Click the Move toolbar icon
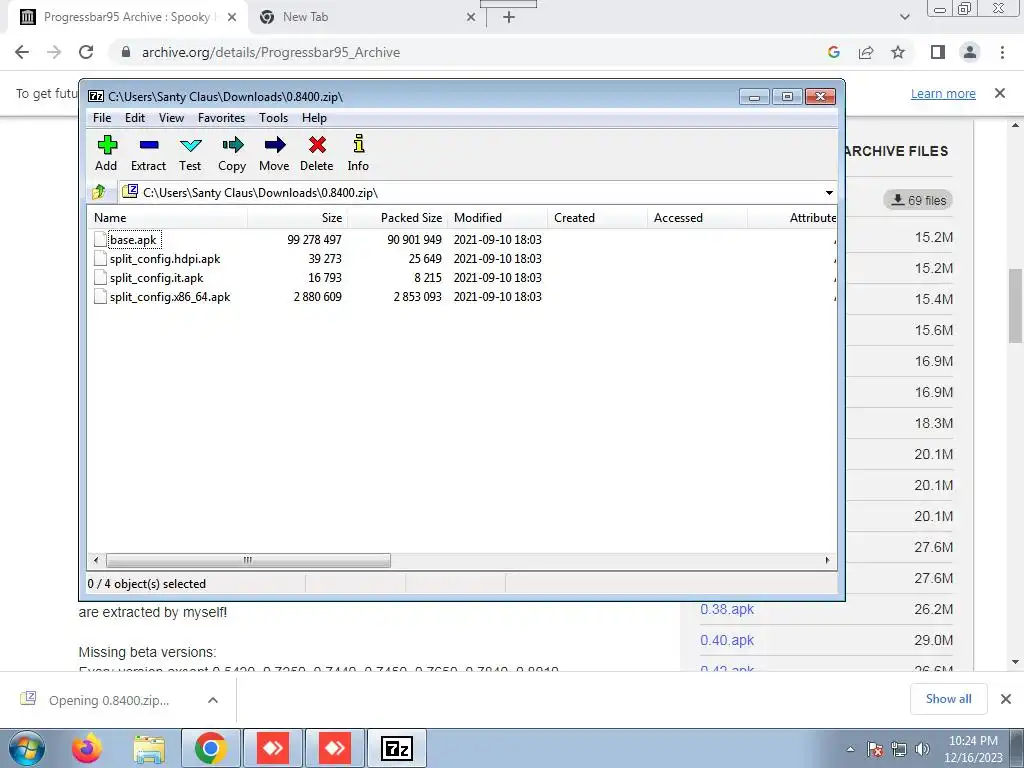This screenshot has height=768, width=1024. (274, 153)
